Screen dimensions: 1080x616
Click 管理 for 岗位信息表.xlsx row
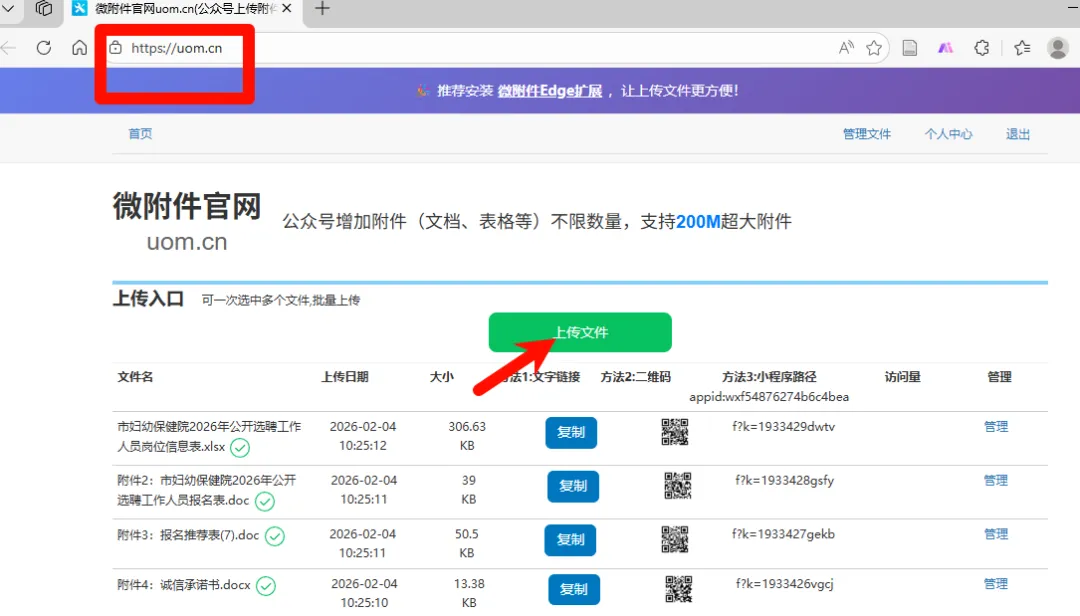(x=996, y=427)
